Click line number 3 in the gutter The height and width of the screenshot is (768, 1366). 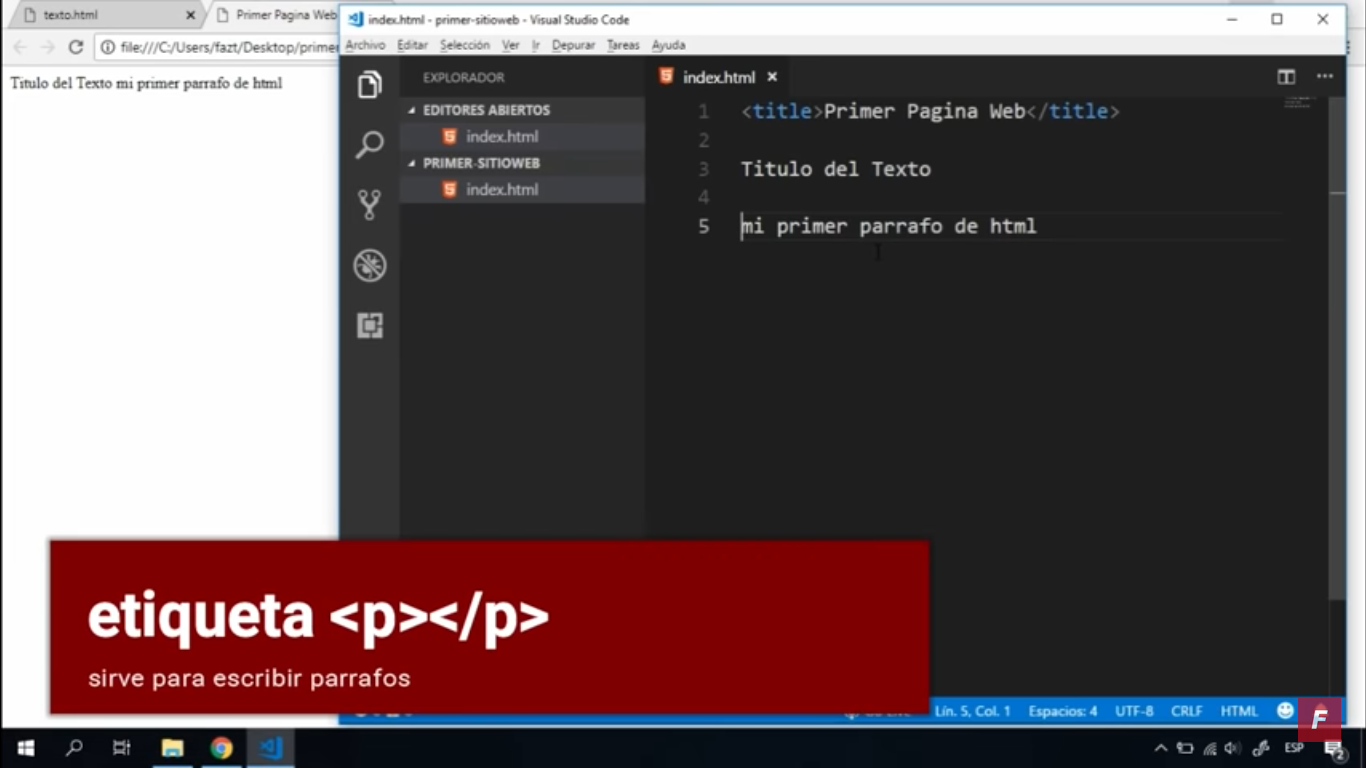pos(704,169)
